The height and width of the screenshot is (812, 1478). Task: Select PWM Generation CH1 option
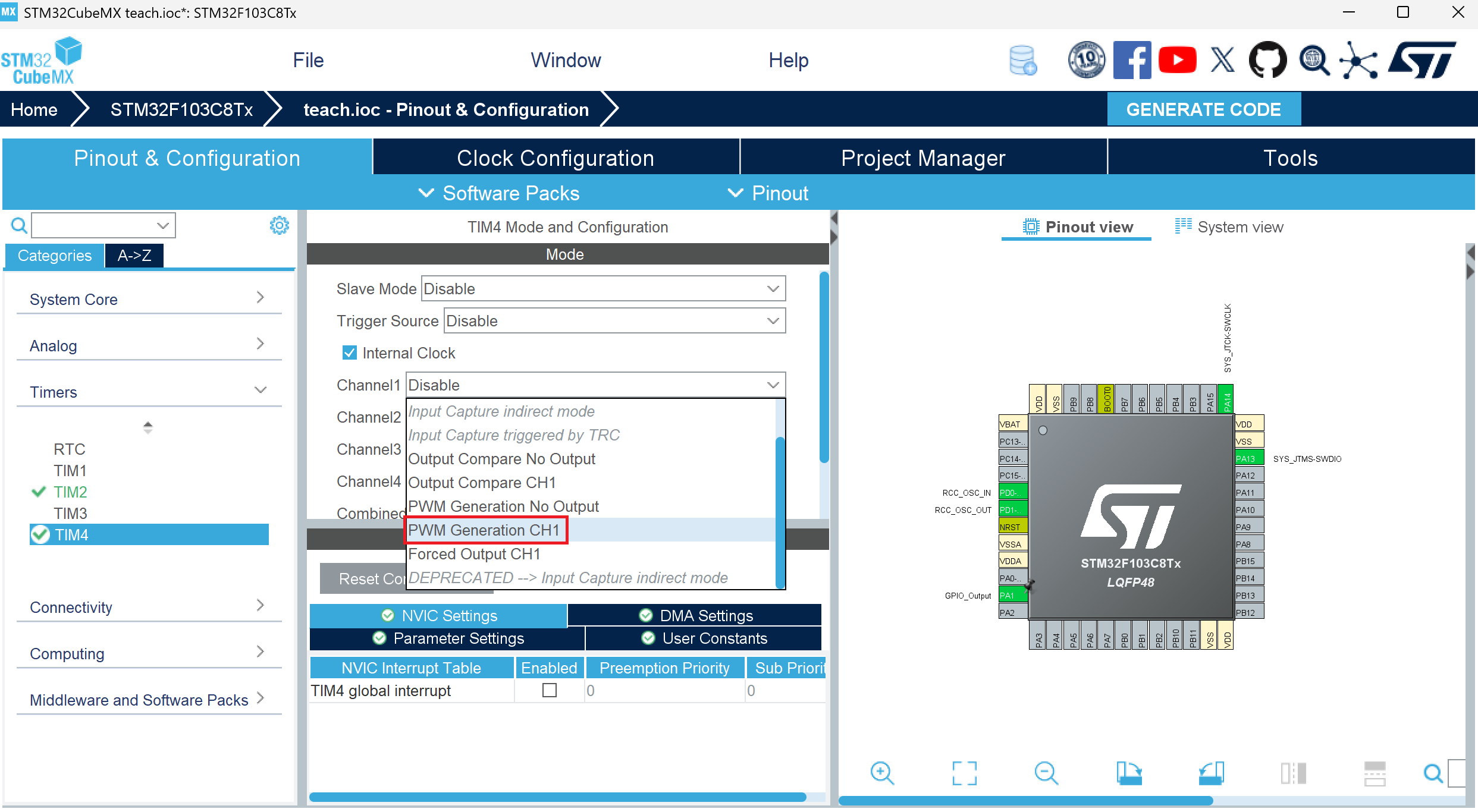click(x=484, y=530)
